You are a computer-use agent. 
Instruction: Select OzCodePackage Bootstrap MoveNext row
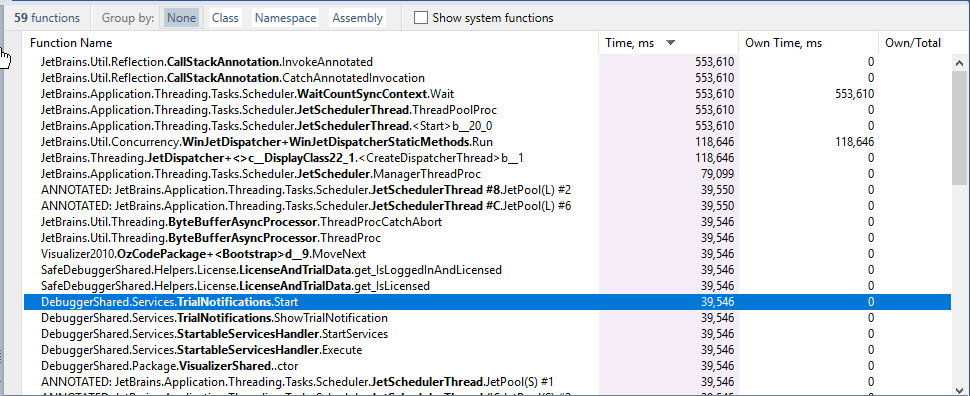(487, 254)
